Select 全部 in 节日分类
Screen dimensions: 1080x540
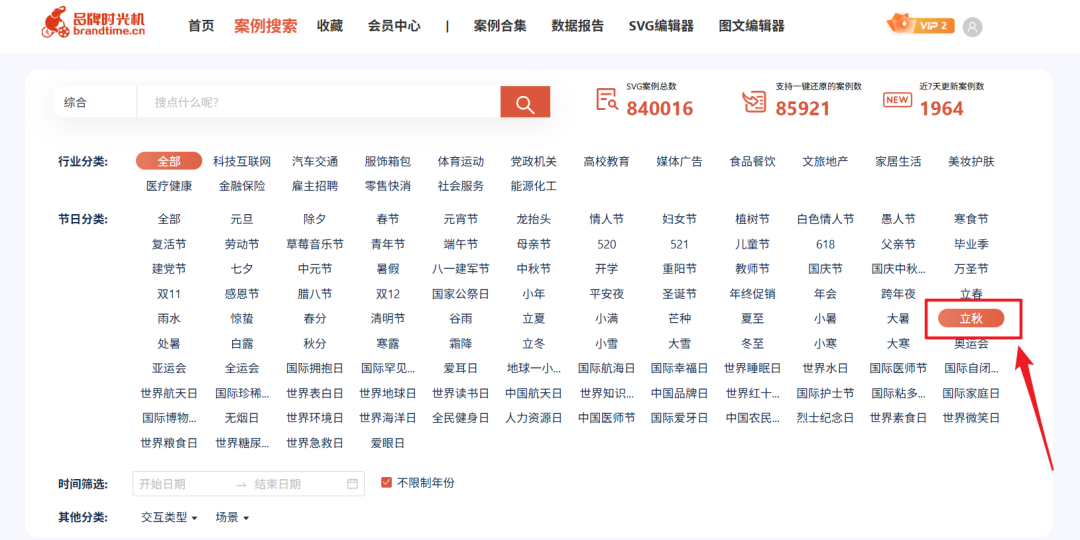(x=169, y=219)
